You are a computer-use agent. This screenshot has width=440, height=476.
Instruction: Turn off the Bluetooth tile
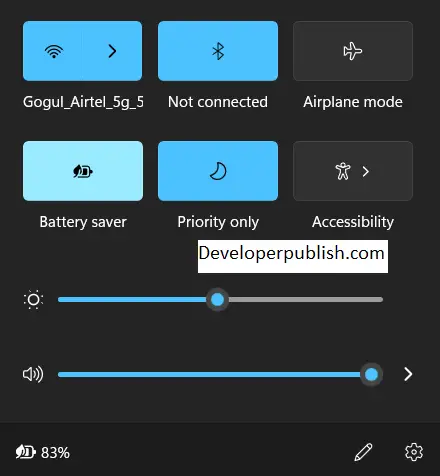[218, 51]
